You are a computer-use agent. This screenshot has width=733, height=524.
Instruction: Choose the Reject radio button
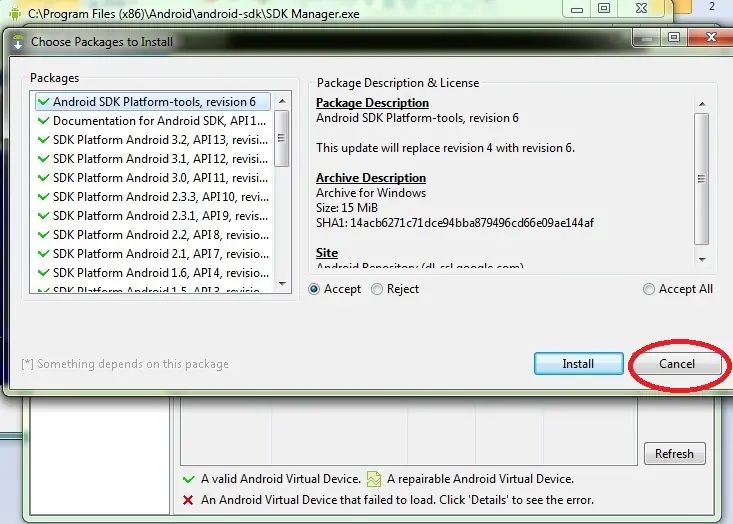(377, 289)
